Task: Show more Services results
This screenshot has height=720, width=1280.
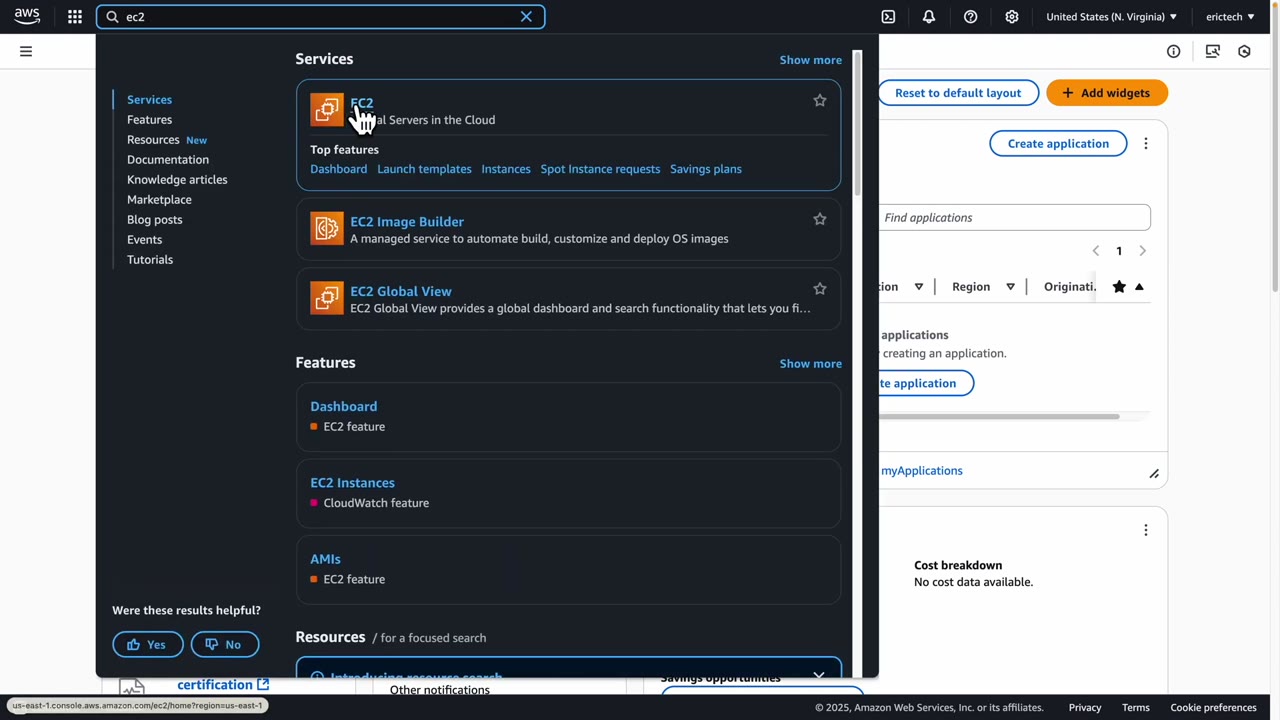Action: pyautogui.click(x=811, y=60)
